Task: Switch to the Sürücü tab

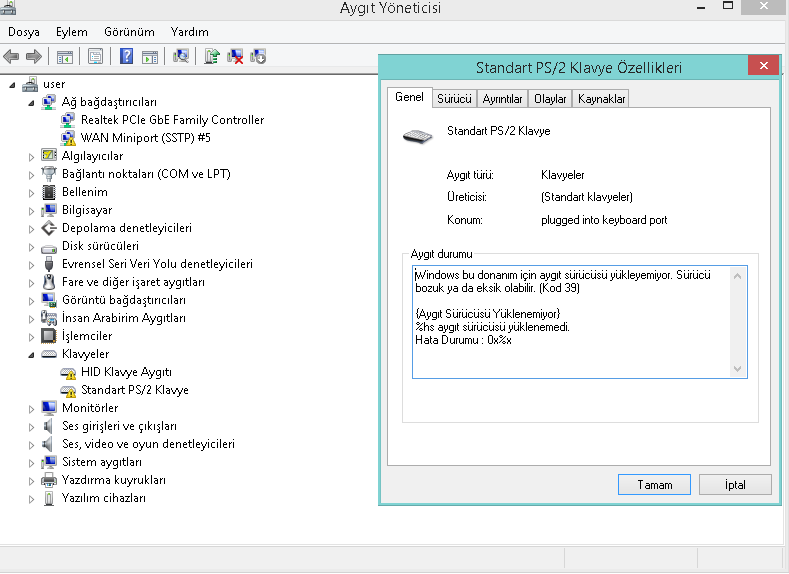Action: (454, 99)
